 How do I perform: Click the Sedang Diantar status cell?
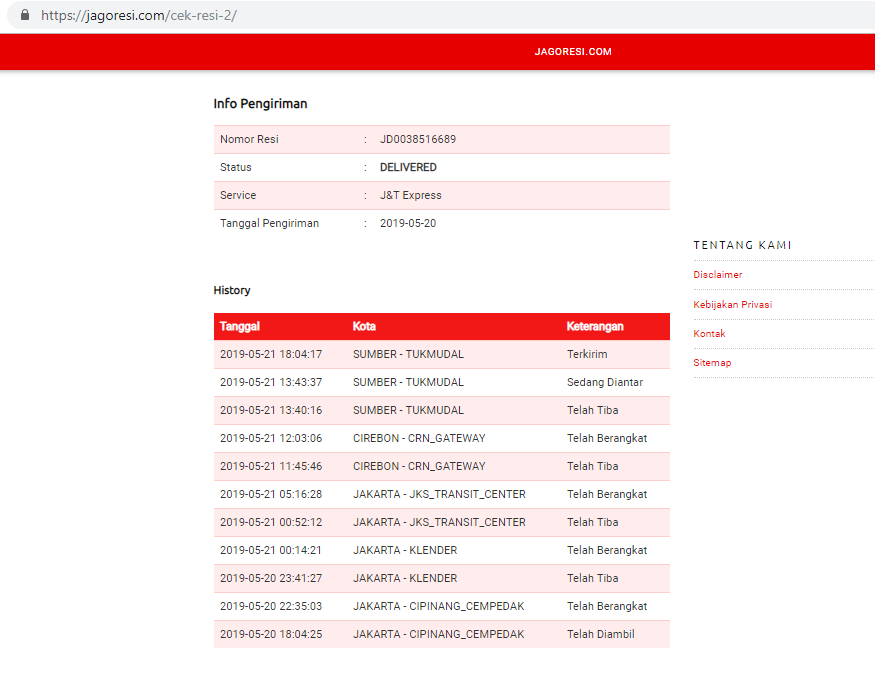coord(605,382)
